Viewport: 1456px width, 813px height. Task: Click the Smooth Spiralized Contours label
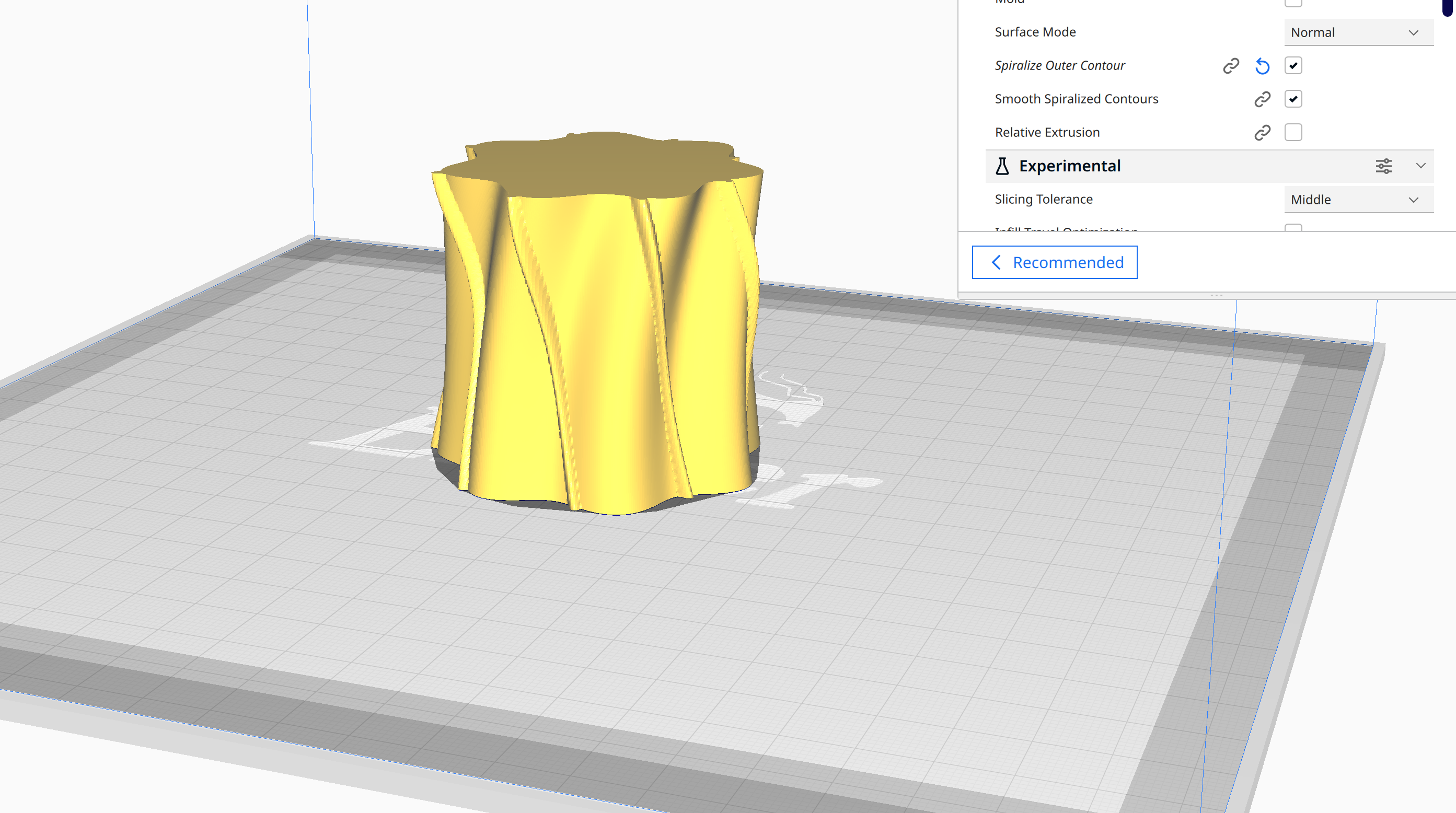click(x=1076, y=99)
